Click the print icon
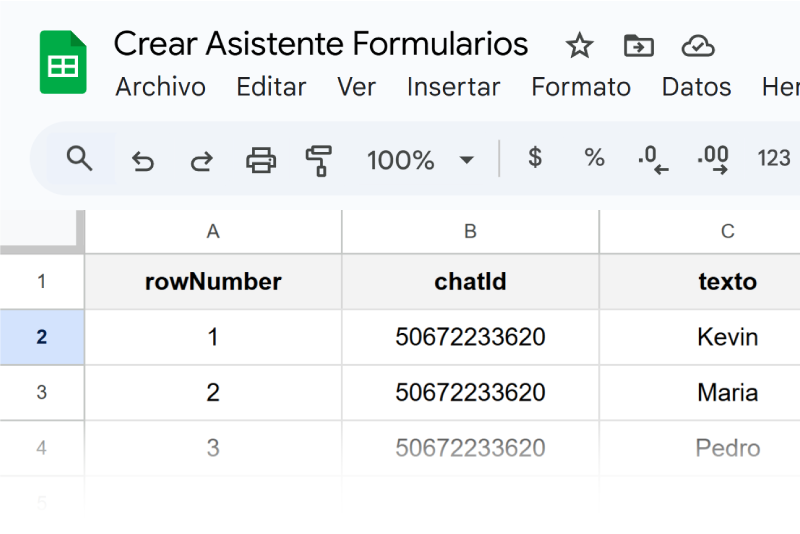800x534 pixels. coord(261,160)
